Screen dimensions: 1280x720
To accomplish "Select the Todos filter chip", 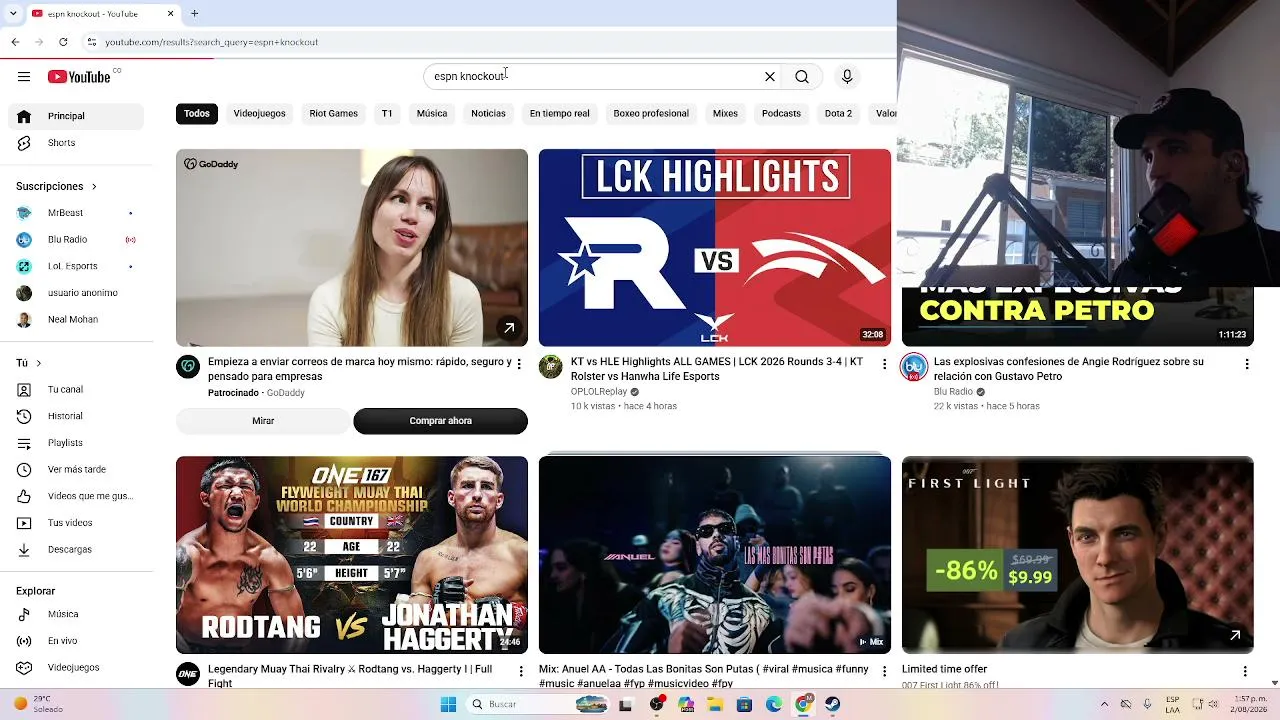I will click(197, 114).
